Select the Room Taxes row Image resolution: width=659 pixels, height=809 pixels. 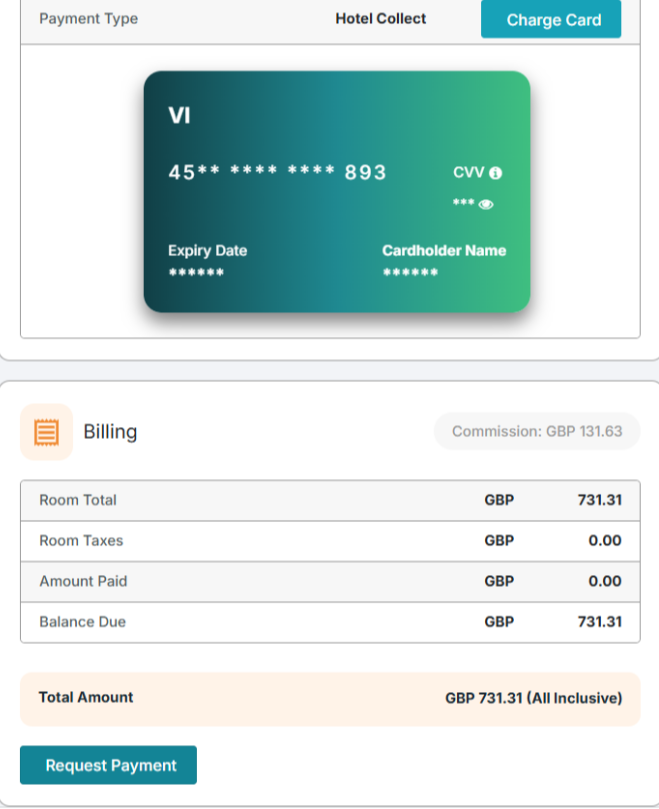click(x=330, y=541)
